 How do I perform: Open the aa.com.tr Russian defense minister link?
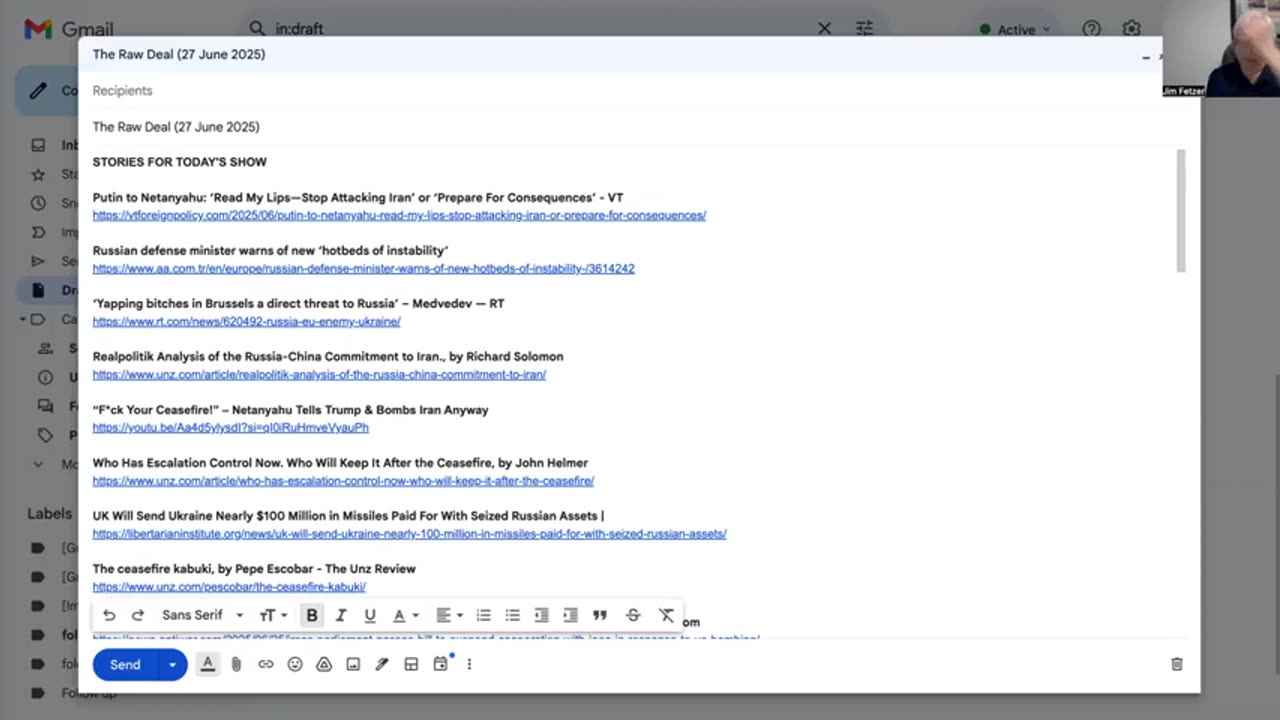tap(364, 269)
